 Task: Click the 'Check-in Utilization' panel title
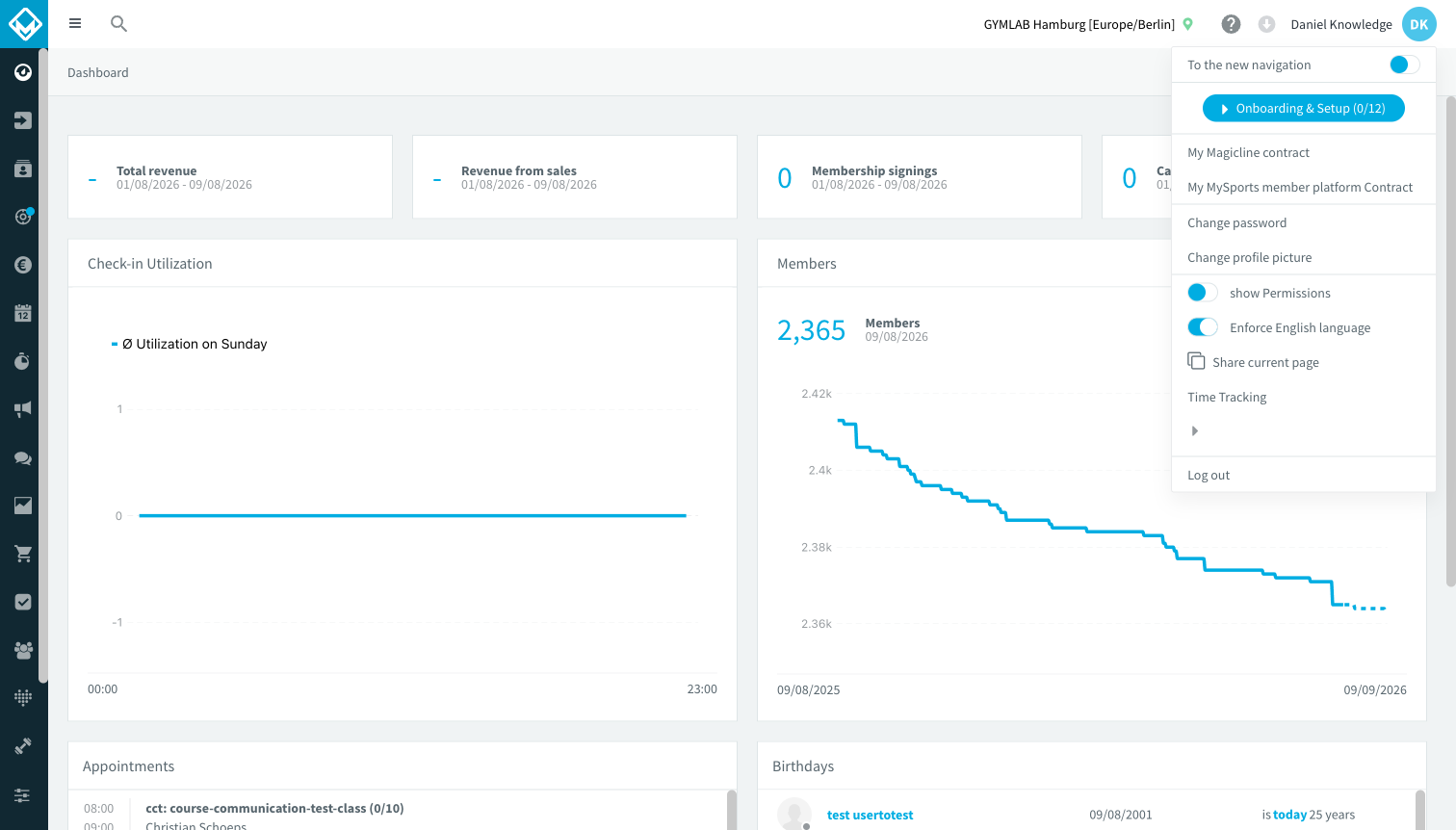[x=150, y=264]
